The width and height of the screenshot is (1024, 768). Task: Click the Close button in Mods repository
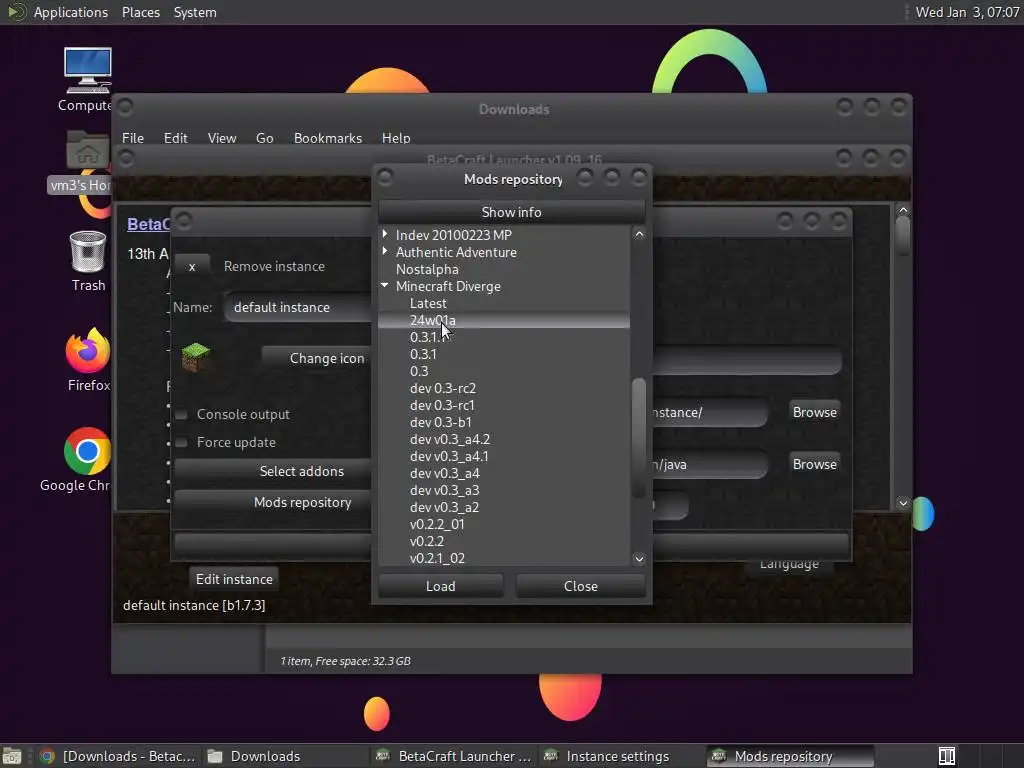point(581,586)
